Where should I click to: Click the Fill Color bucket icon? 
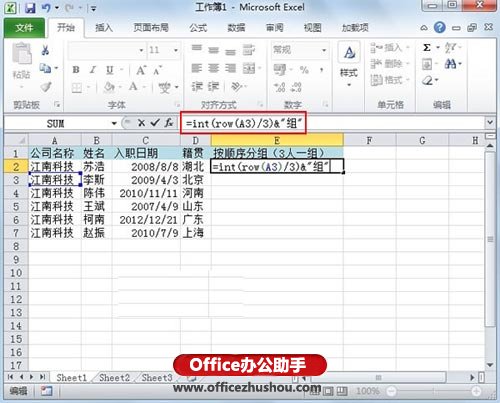tap(109, 87)
